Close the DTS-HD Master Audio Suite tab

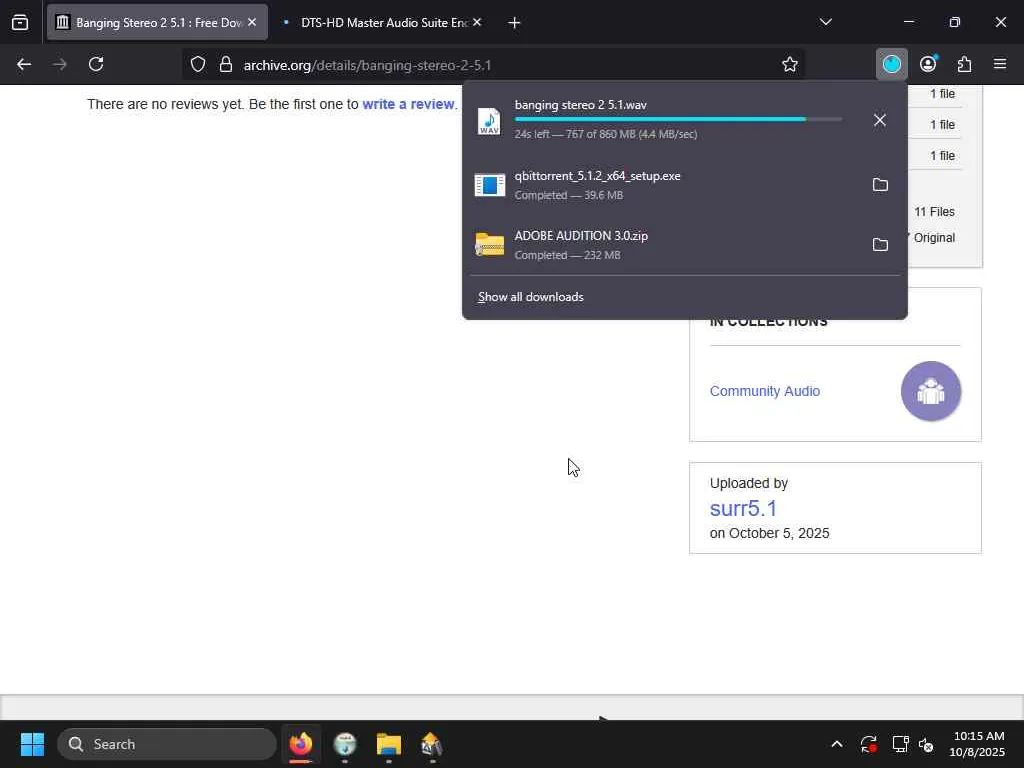pyautogui.click(x=477, y=22)
